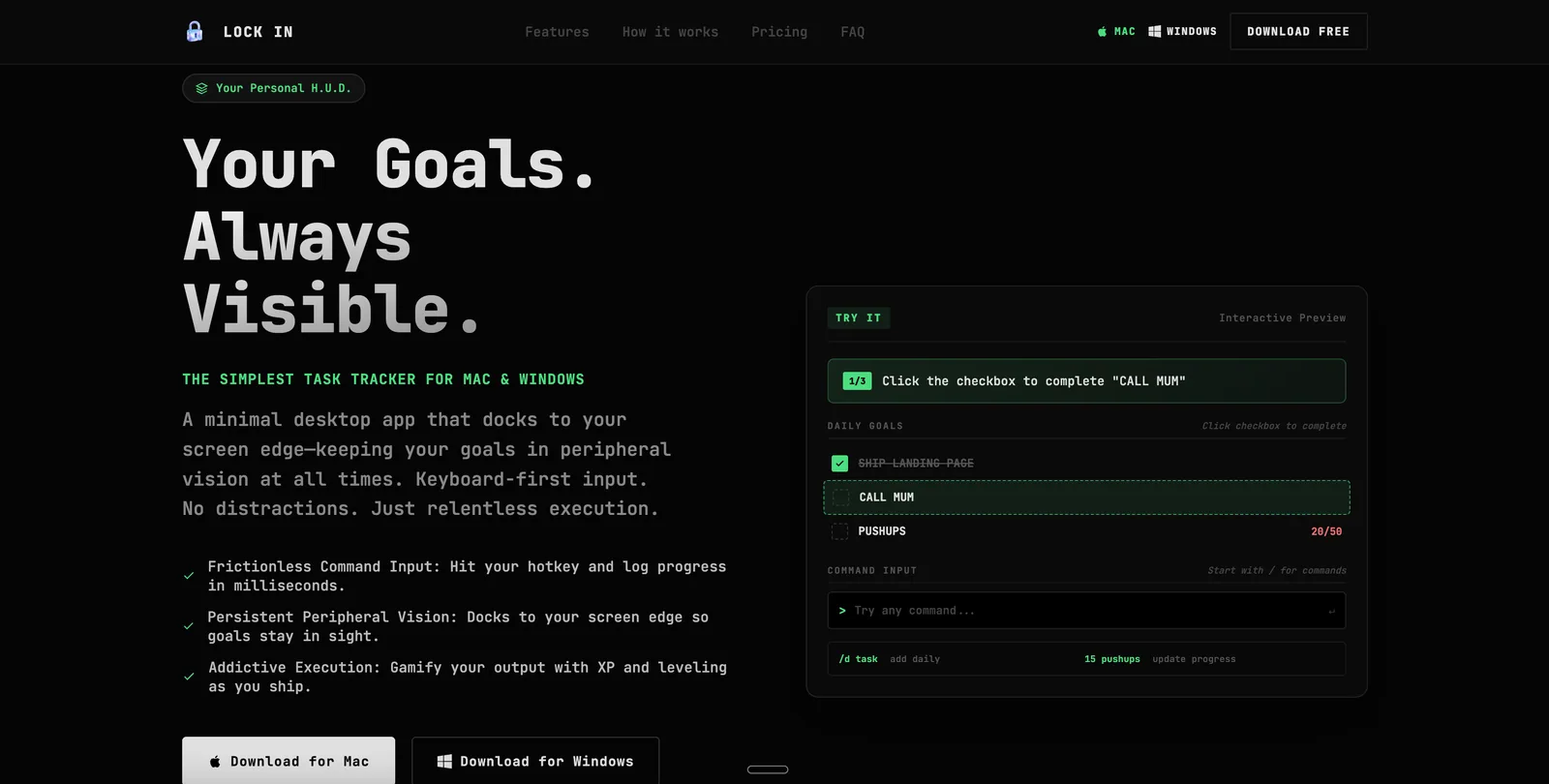Screen dimensions: 1549x784
Task: Click checkmark beside Frictionless Command Input
Action: tap(189, 576)
